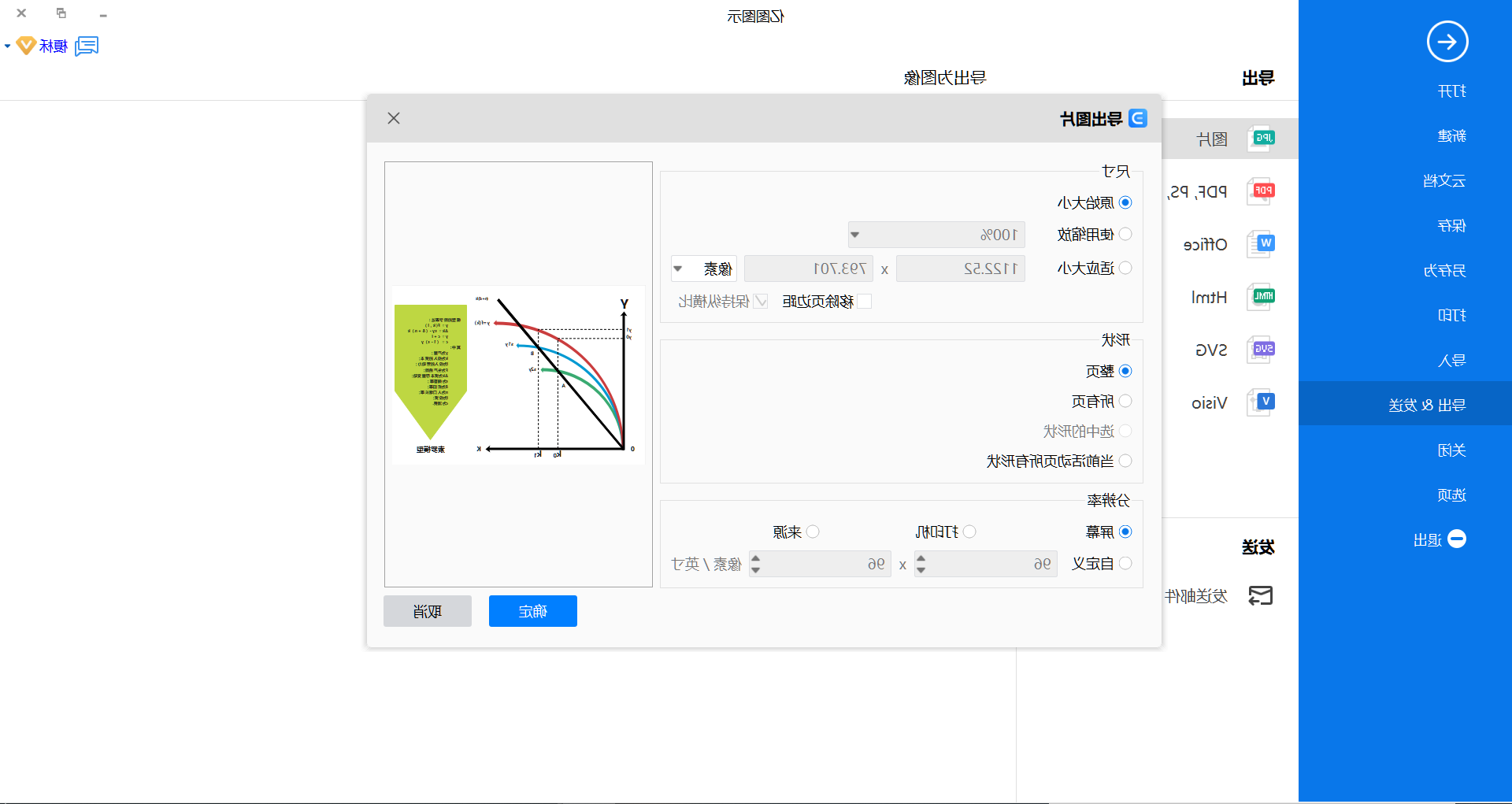Click stepper arrows of vertical resolution

(755, 564)
